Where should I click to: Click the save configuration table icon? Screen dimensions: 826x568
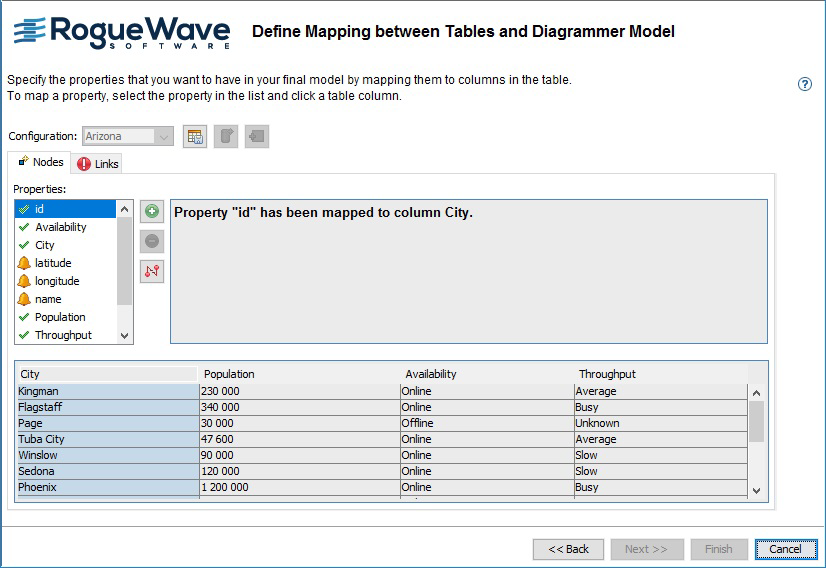click(195, 137)
